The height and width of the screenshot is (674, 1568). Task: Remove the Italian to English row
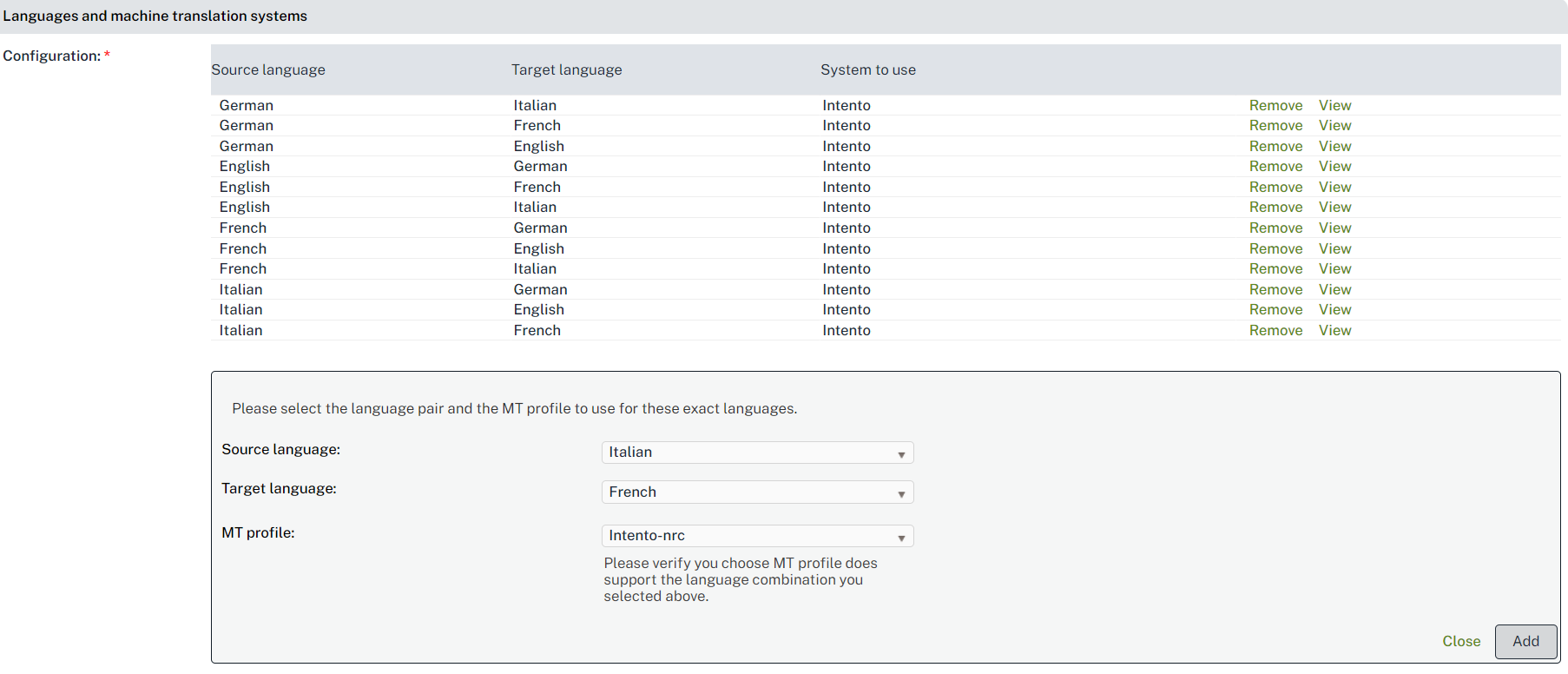(x=1275, y=310)
